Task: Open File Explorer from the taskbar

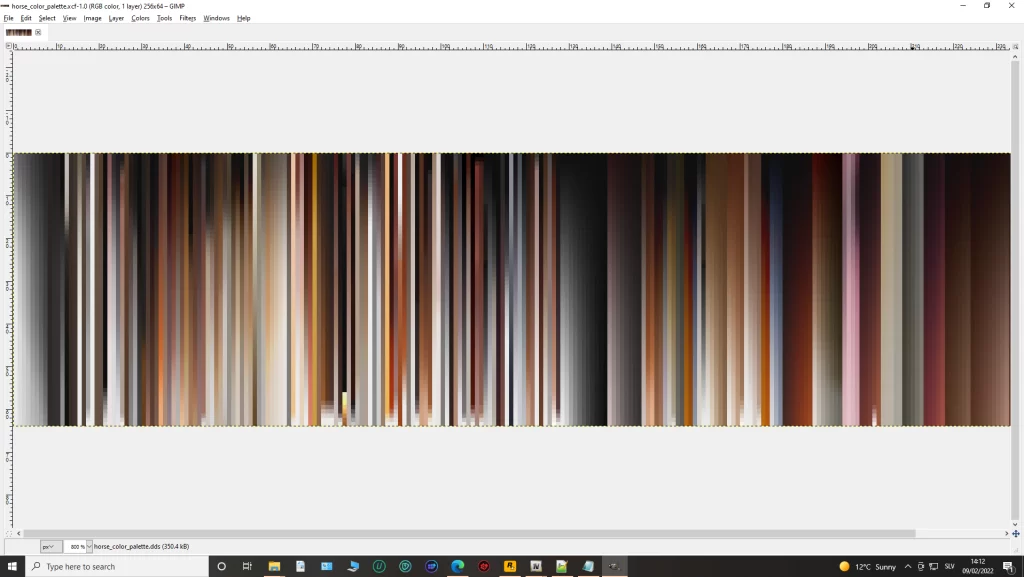Action: tap(274, 566)
